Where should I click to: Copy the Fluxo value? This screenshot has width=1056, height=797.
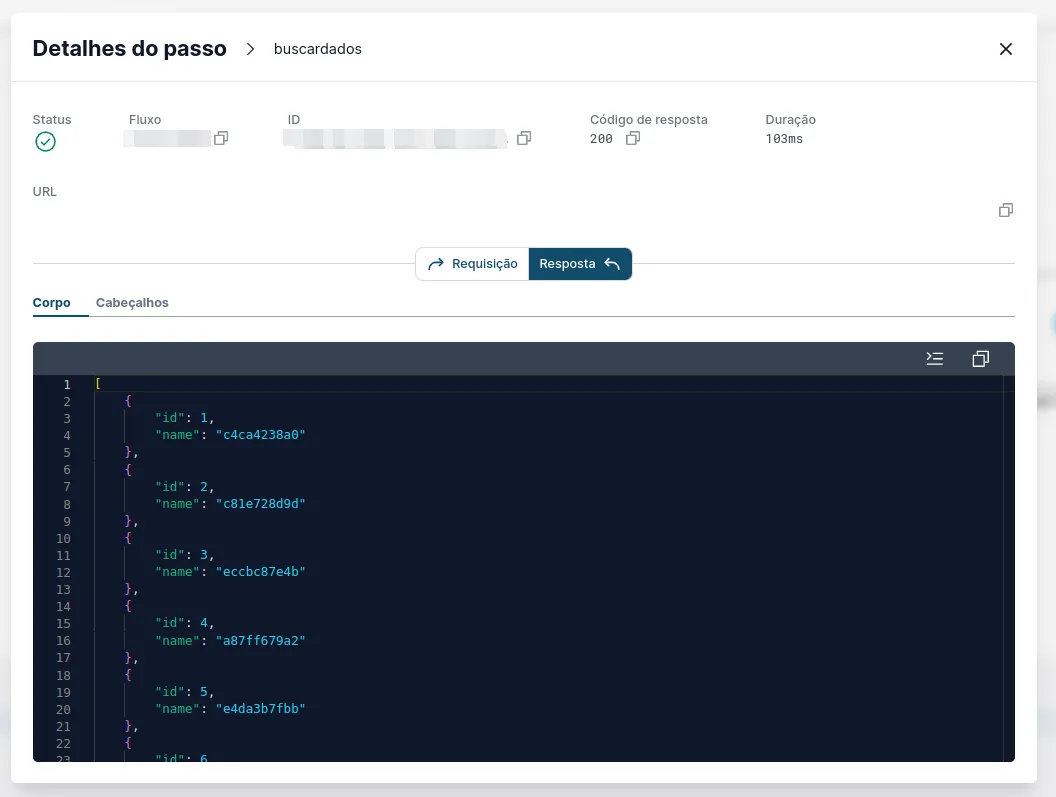(x=221, y=138)
